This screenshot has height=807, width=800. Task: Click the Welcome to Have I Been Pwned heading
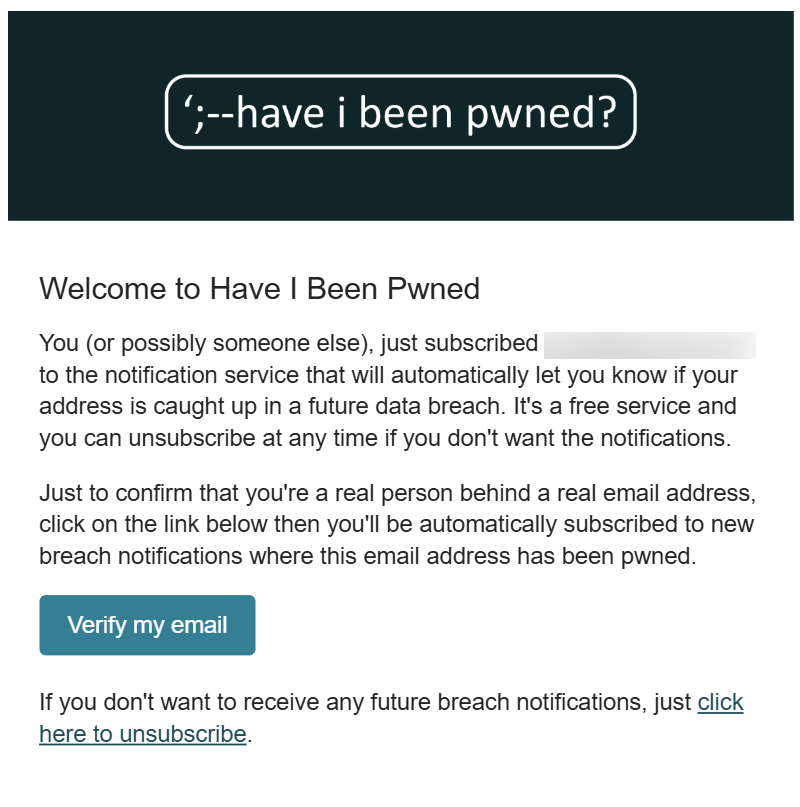pos(259,289)
